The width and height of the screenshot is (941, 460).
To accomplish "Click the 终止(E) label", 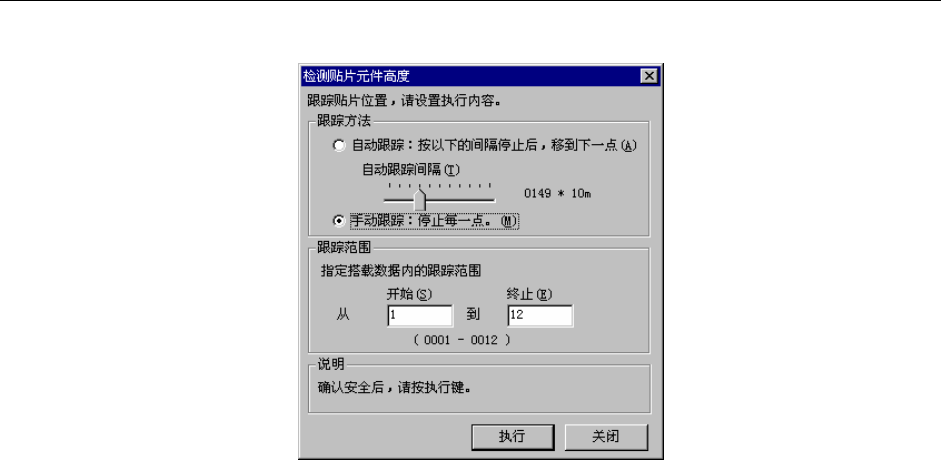I will pos(529,294).
